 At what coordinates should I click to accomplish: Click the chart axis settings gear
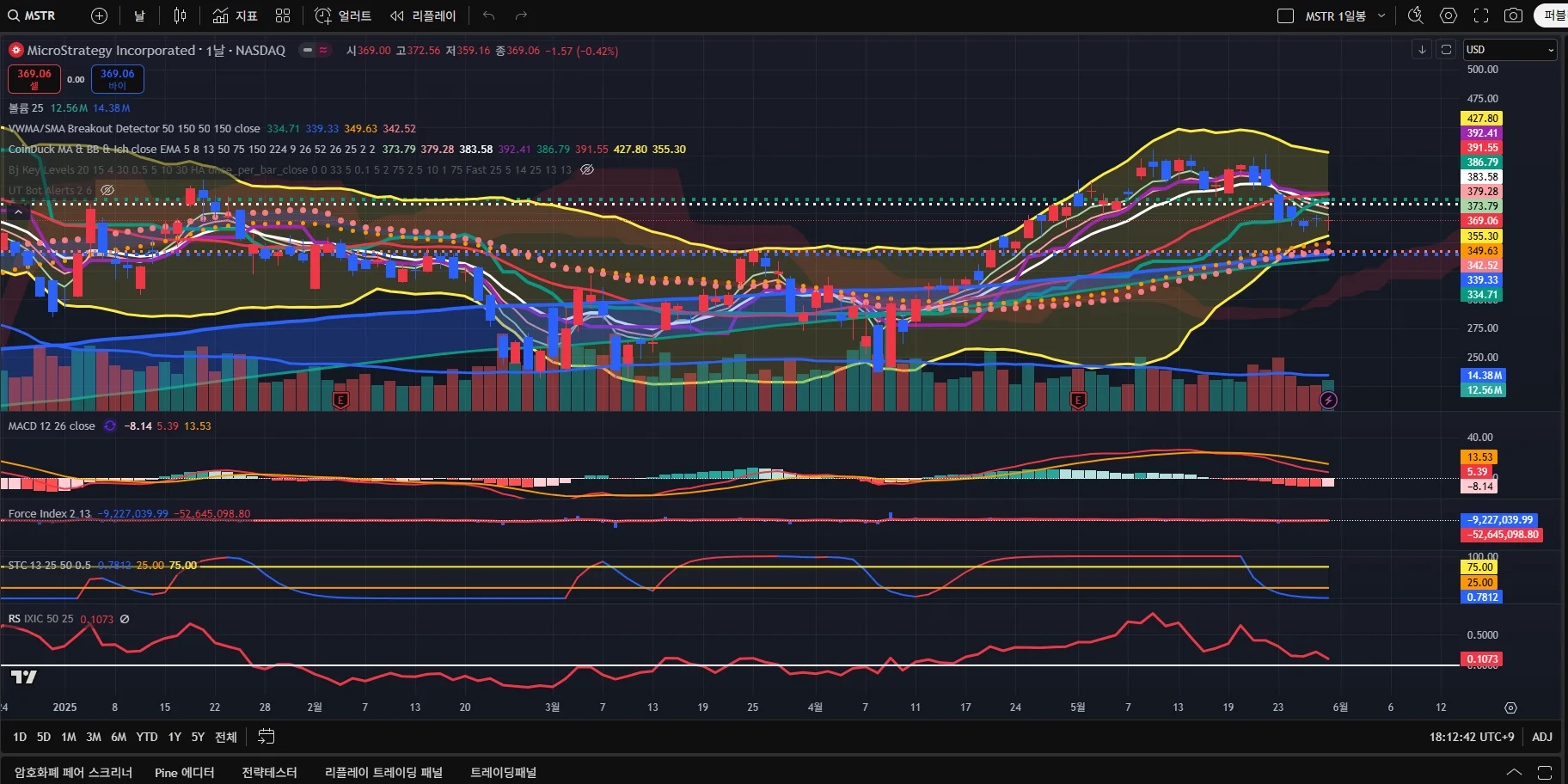[1510, 707]
